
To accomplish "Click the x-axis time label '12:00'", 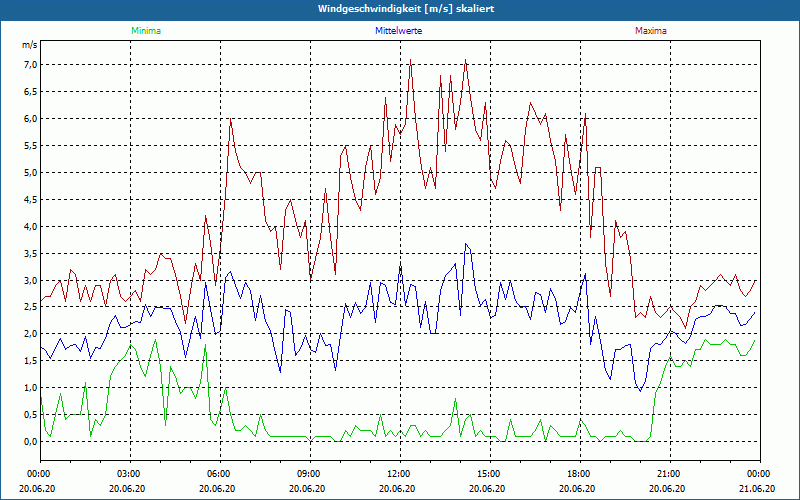I will coord(400,474).
